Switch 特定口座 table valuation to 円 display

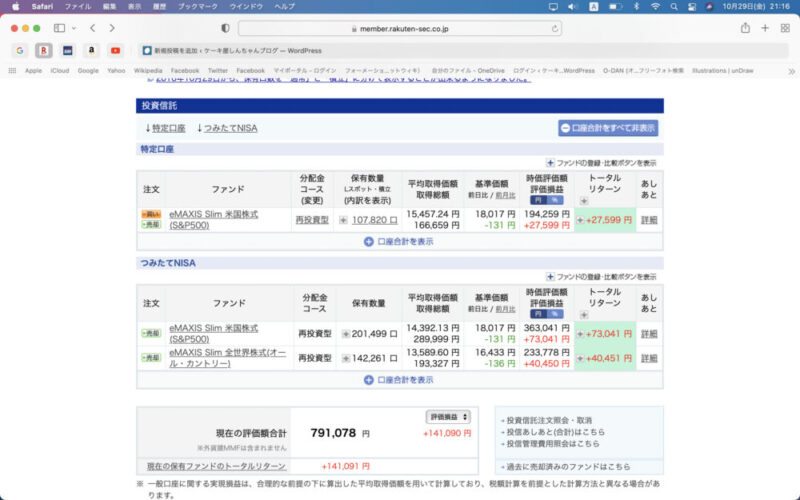(x=538, y=200)
